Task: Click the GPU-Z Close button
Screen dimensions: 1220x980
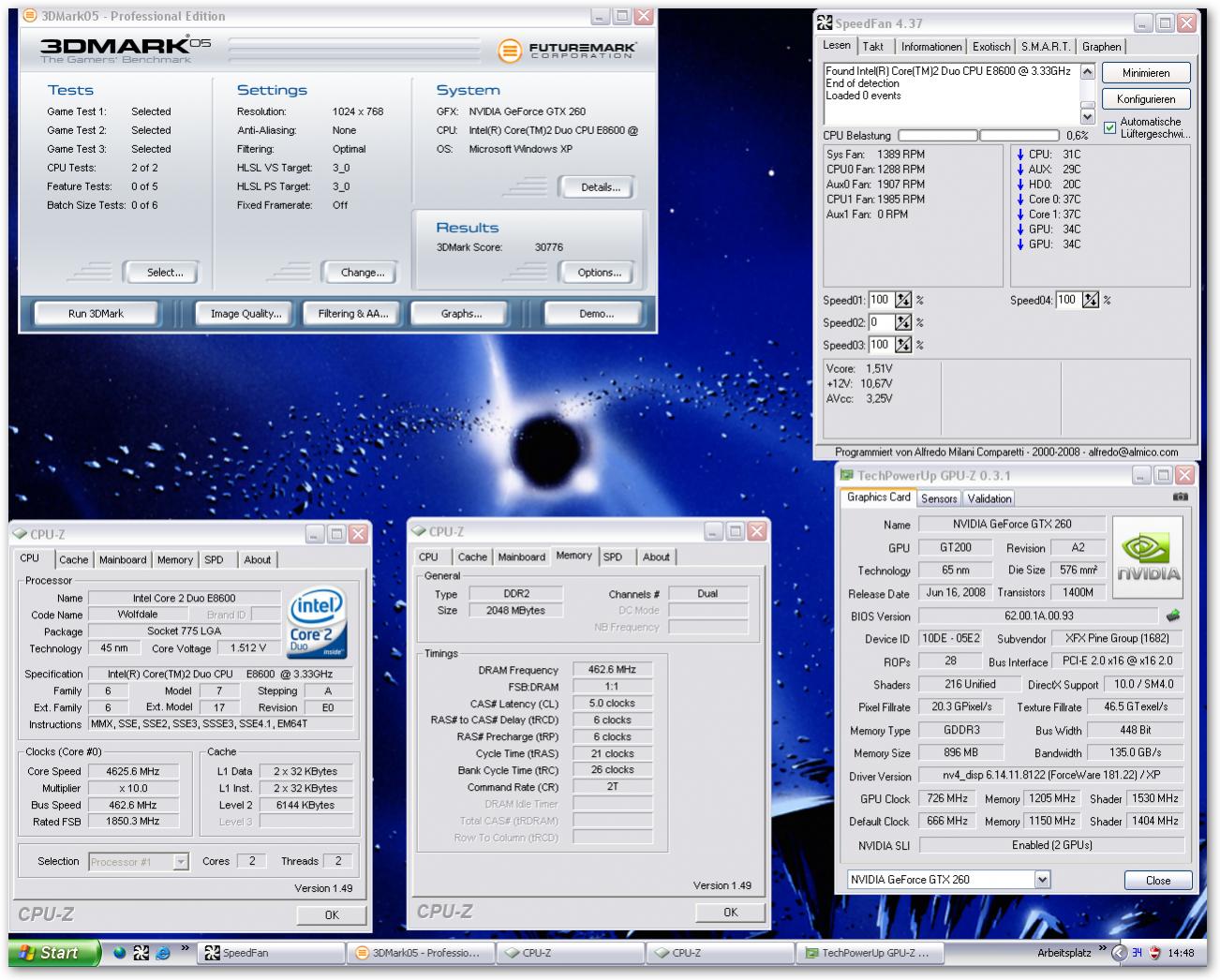Action: (1158, 880)
